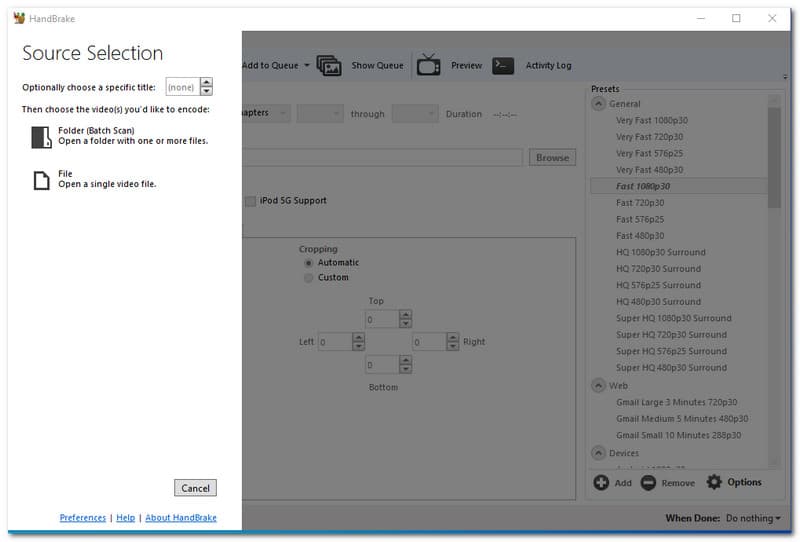The height and width of the screenshot is (542, 800).
Task: Select the Custom cropping radio button
Action: click(308, 278)
